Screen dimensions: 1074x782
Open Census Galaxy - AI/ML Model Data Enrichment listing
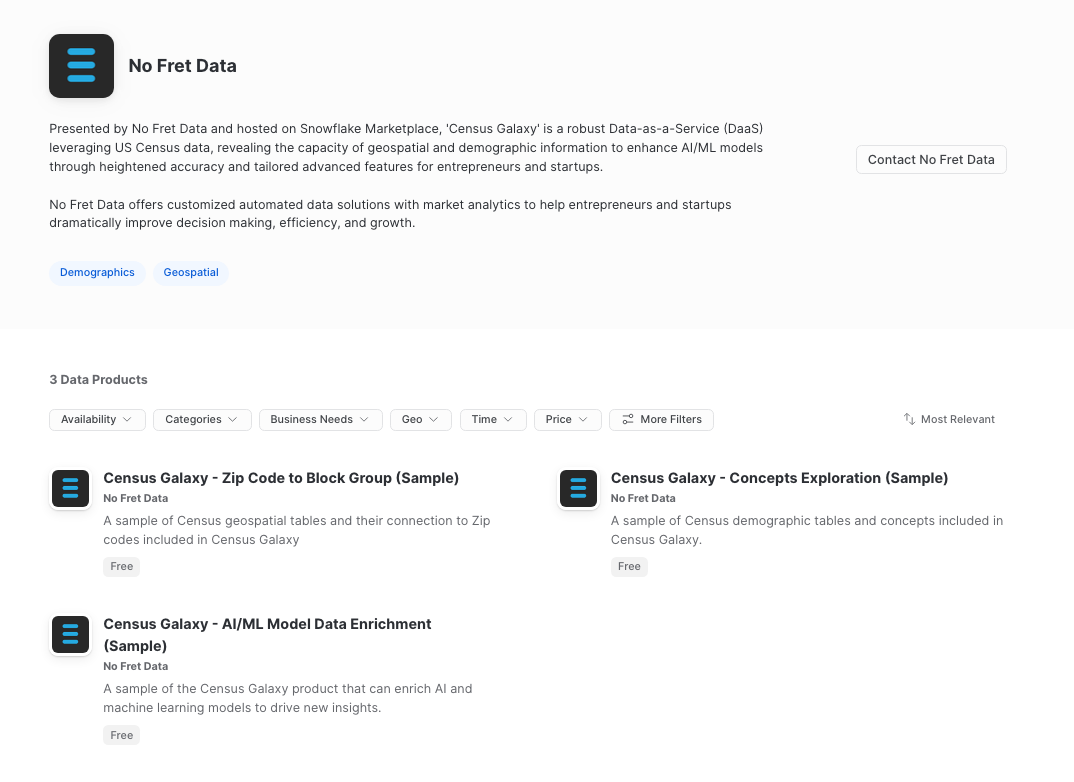(267, 635)
